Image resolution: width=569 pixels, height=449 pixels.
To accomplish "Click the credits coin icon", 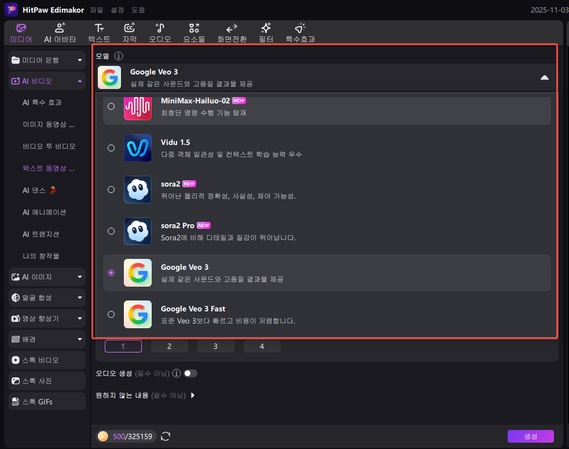I will pos(103,436).
